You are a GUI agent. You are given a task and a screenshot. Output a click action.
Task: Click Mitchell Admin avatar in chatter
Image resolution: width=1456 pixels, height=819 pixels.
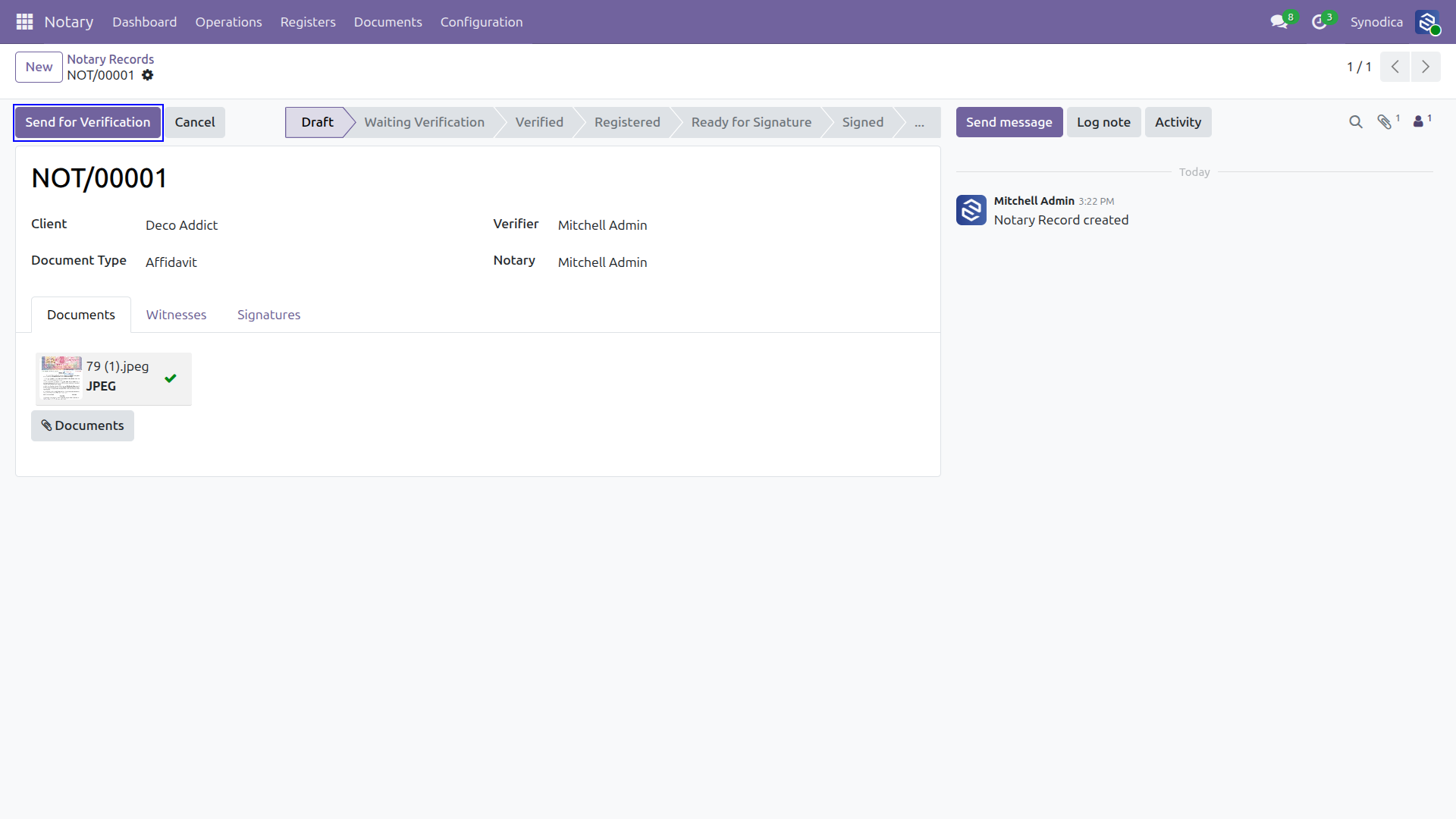click(971, 210)
